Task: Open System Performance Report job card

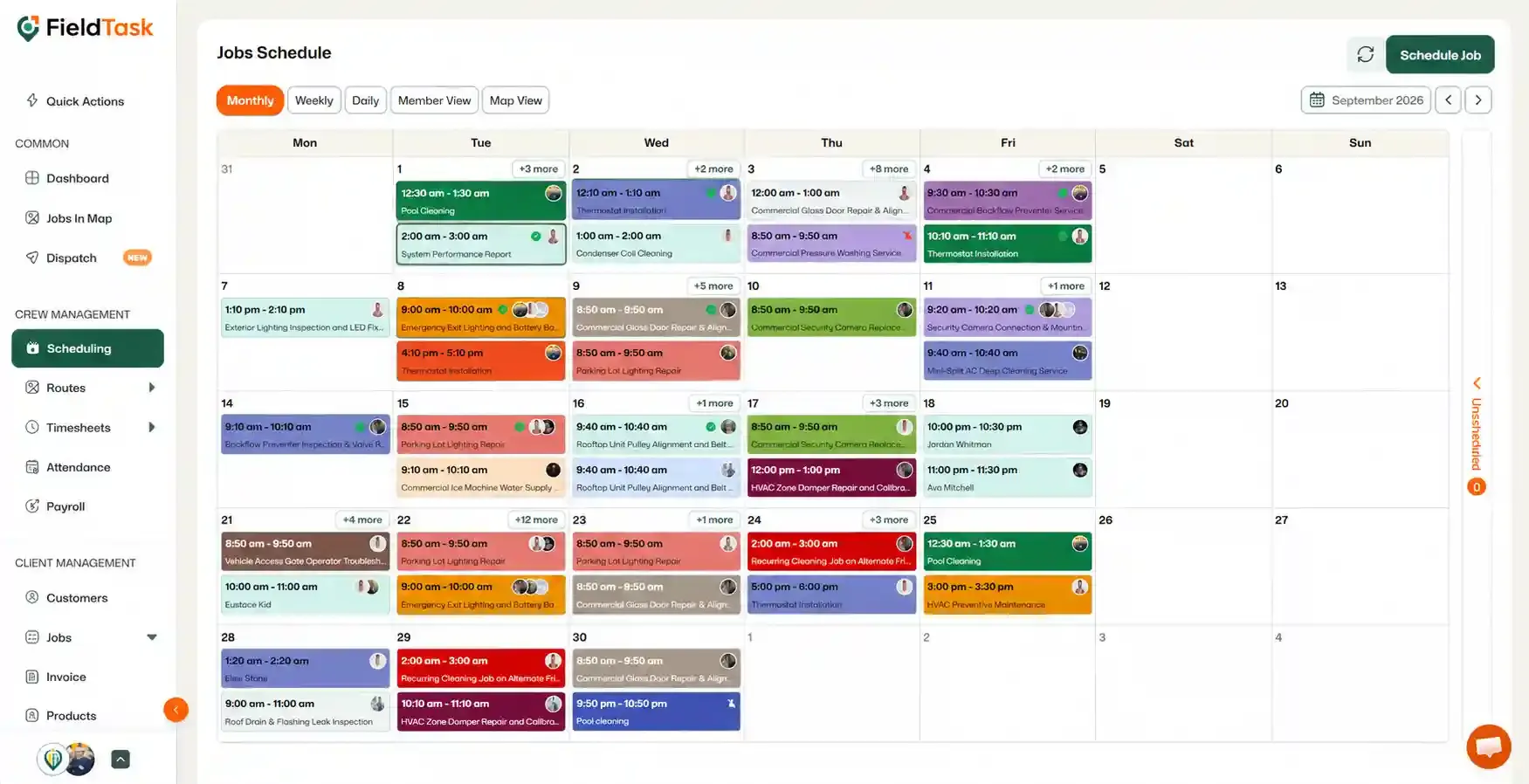Action: pyautogui.click(x=480, y=244)
